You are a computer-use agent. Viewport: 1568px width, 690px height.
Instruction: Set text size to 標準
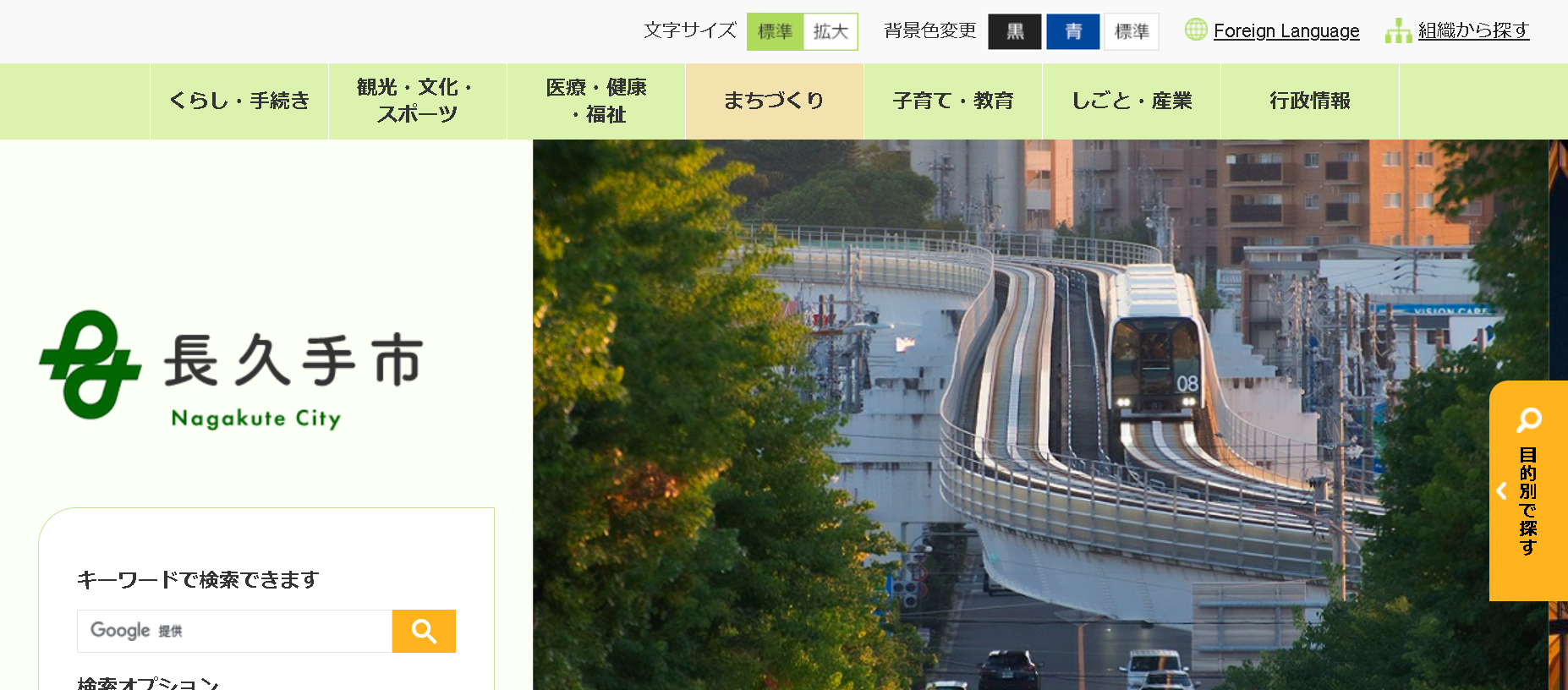coord(775,31)
